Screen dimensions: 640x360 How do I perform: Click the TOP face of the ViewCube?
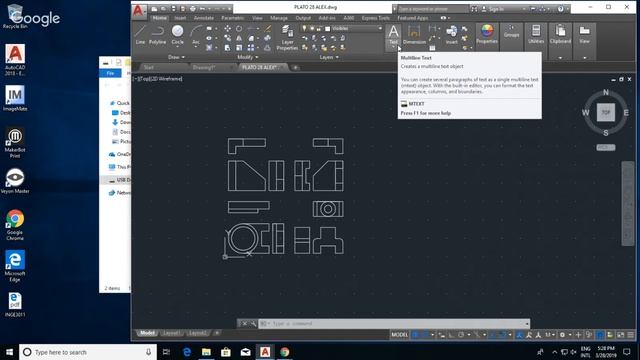coord(606,112)
